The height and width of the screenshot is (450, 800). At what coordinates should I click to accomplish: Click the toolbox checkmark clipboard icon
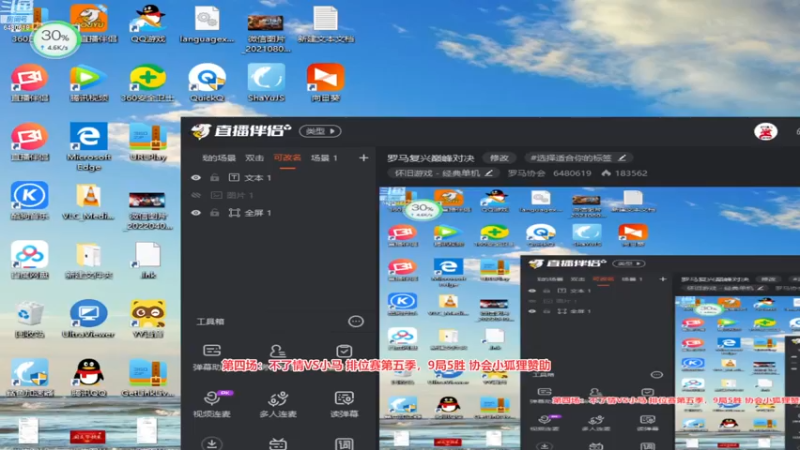point(344,351)
